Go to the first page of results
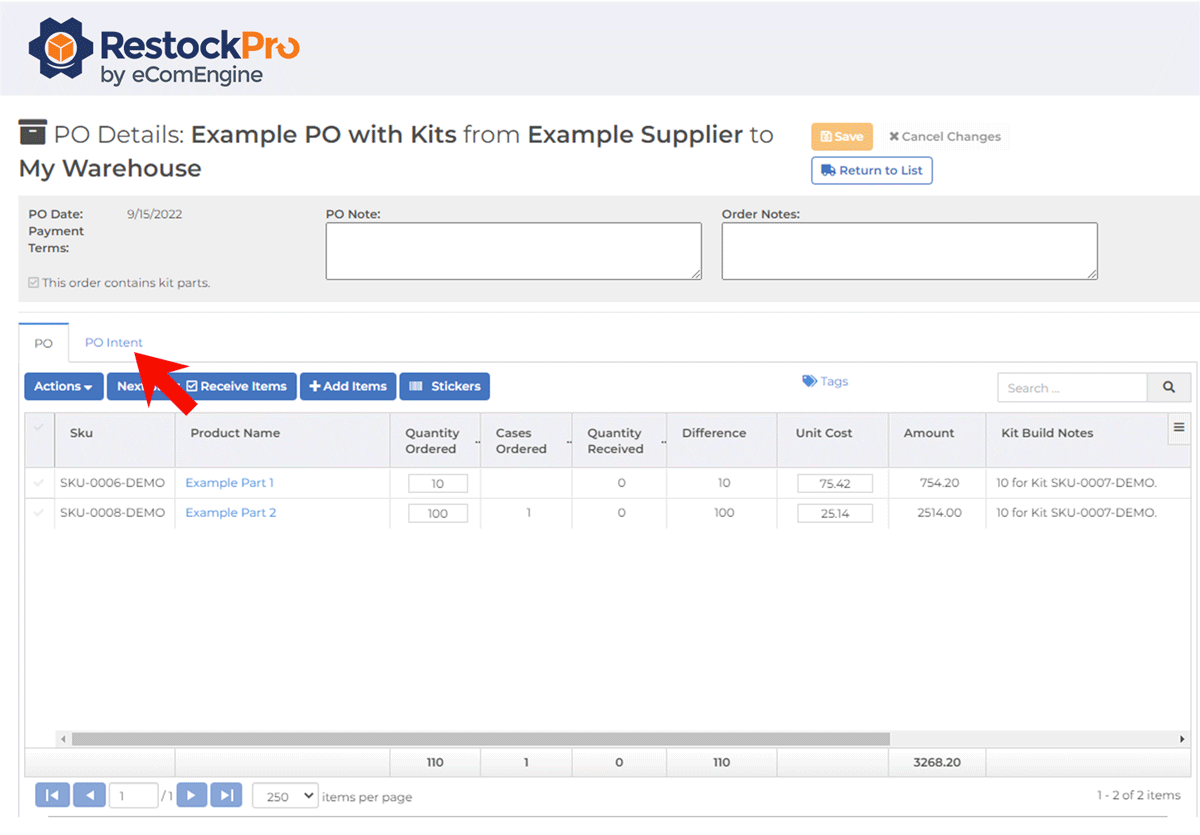 (52, 796)
